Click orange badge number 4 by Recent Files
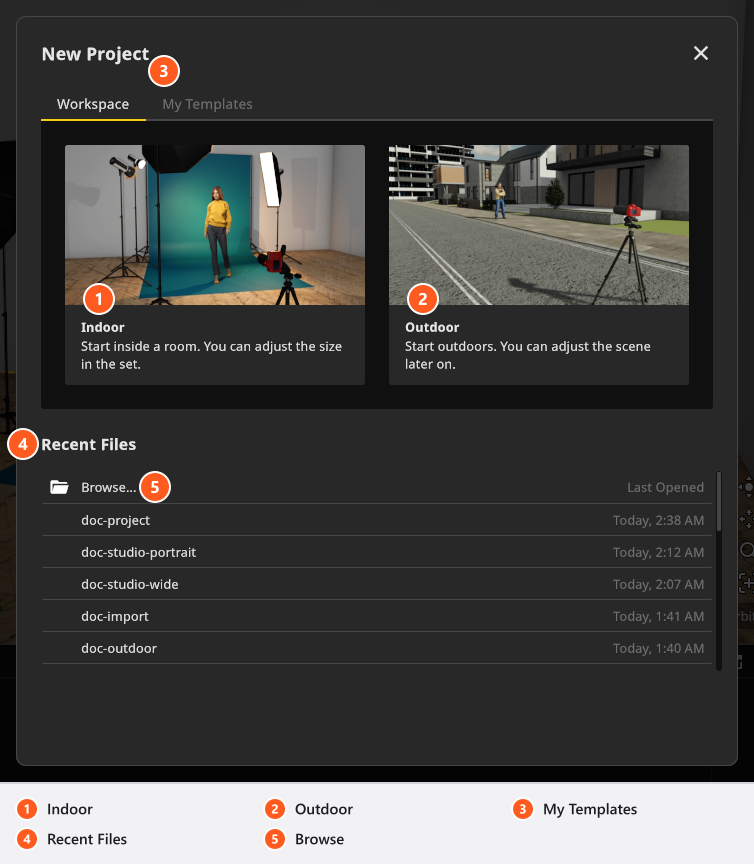Viewport: 754px width, 864px height. click(x=23, y=444)
